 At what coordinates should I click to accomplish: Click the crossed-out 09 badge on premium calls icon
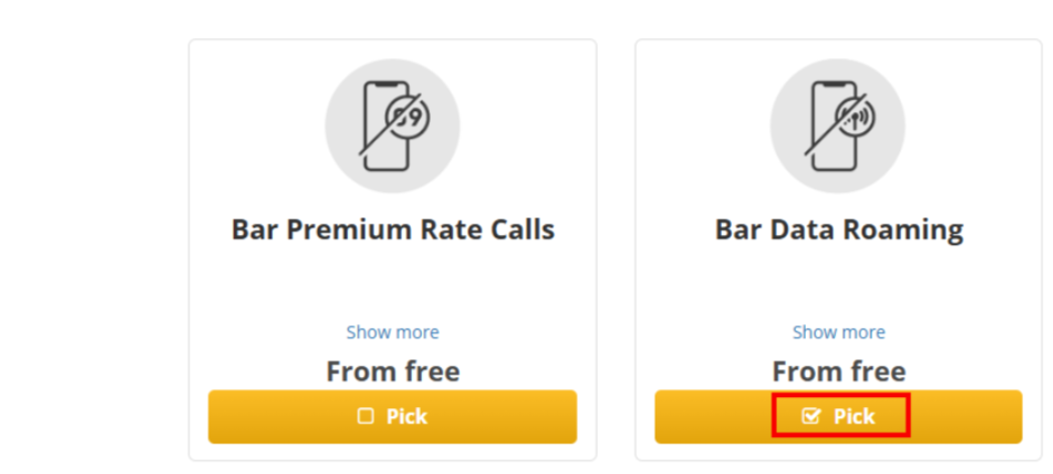point(408,117)
